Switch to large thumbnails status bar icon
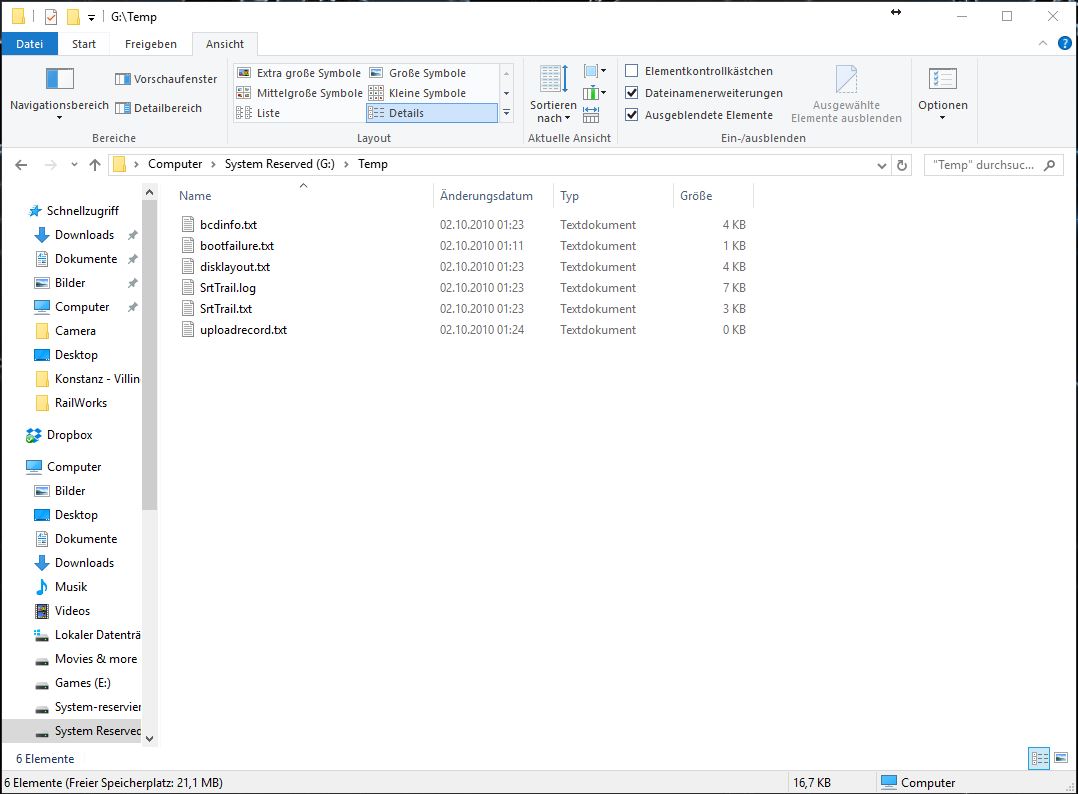This screenshot has height=794, width=1078. (1061, 759)
